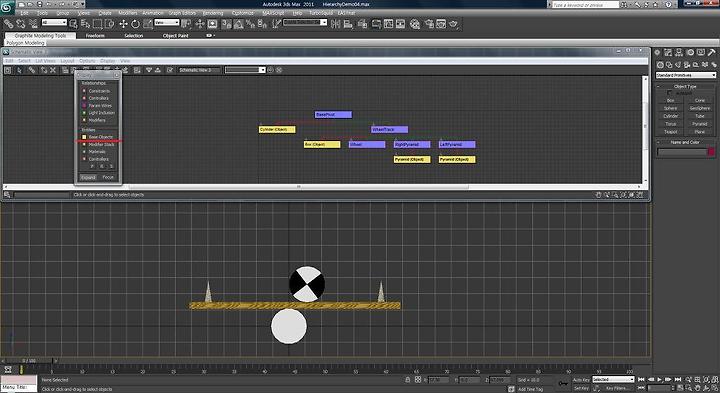Screen dimensions: 720x393
Task: Open the Motion command panel tab
Action: pyautogui.click(x=690, y=53)
